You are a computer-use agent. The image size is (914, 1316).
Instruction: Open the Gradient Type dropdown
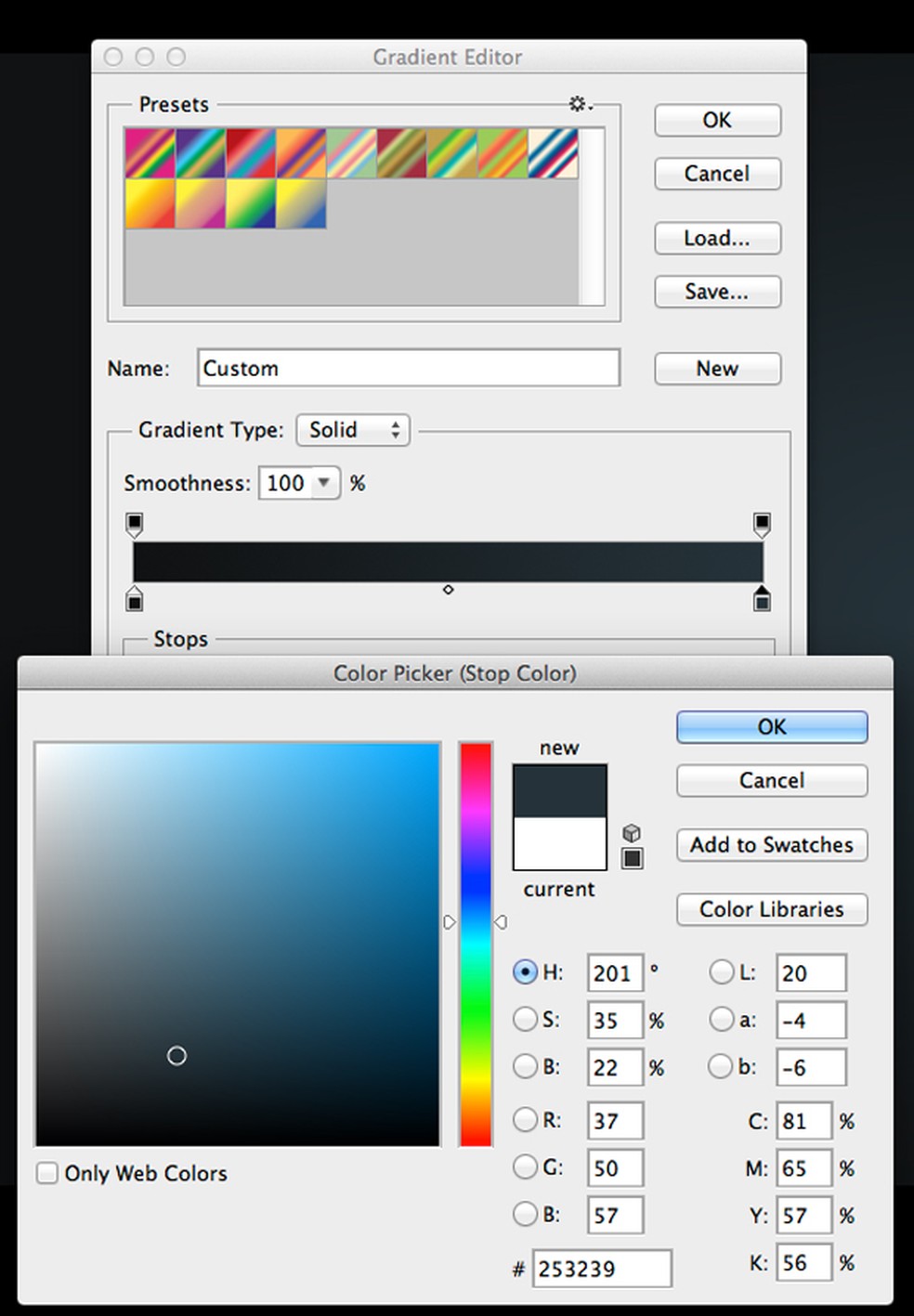(x=353, y=430)
